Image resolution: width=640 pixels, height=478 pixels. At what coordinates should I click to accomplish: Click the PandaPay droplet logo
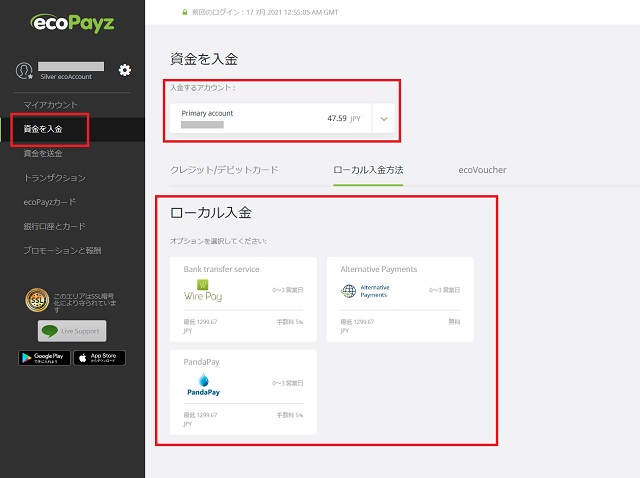click(204, 383)
